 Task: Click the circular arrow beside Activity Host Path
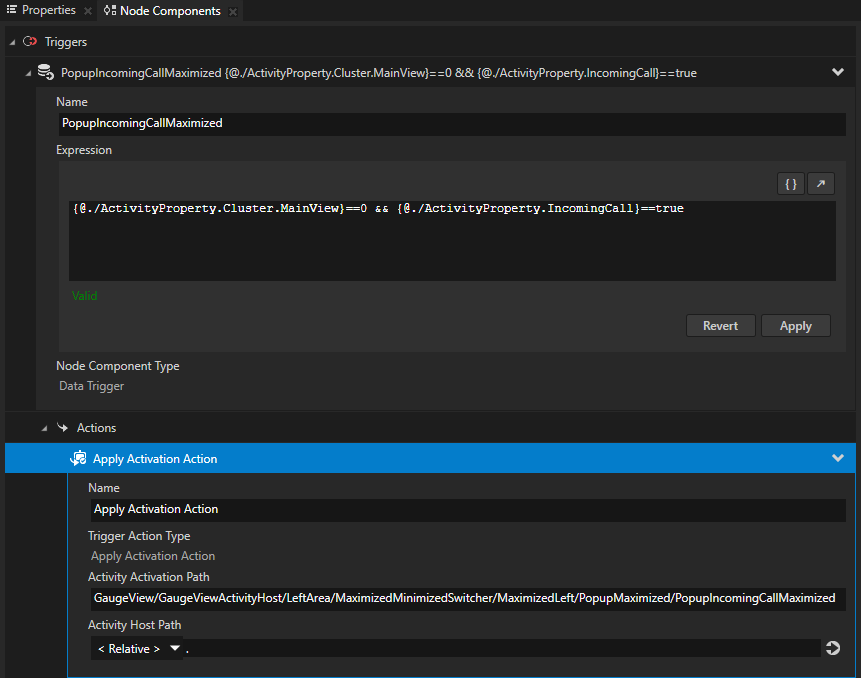point(833,649)
